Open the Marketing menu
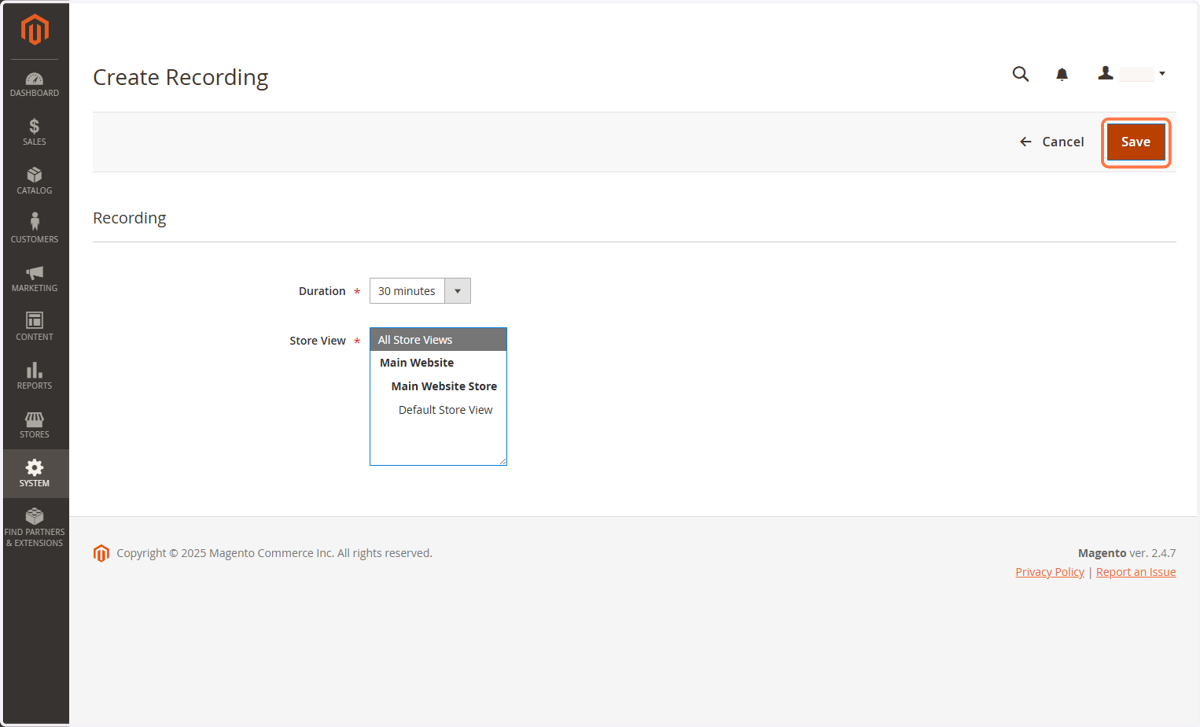 [x=35, y=278]
